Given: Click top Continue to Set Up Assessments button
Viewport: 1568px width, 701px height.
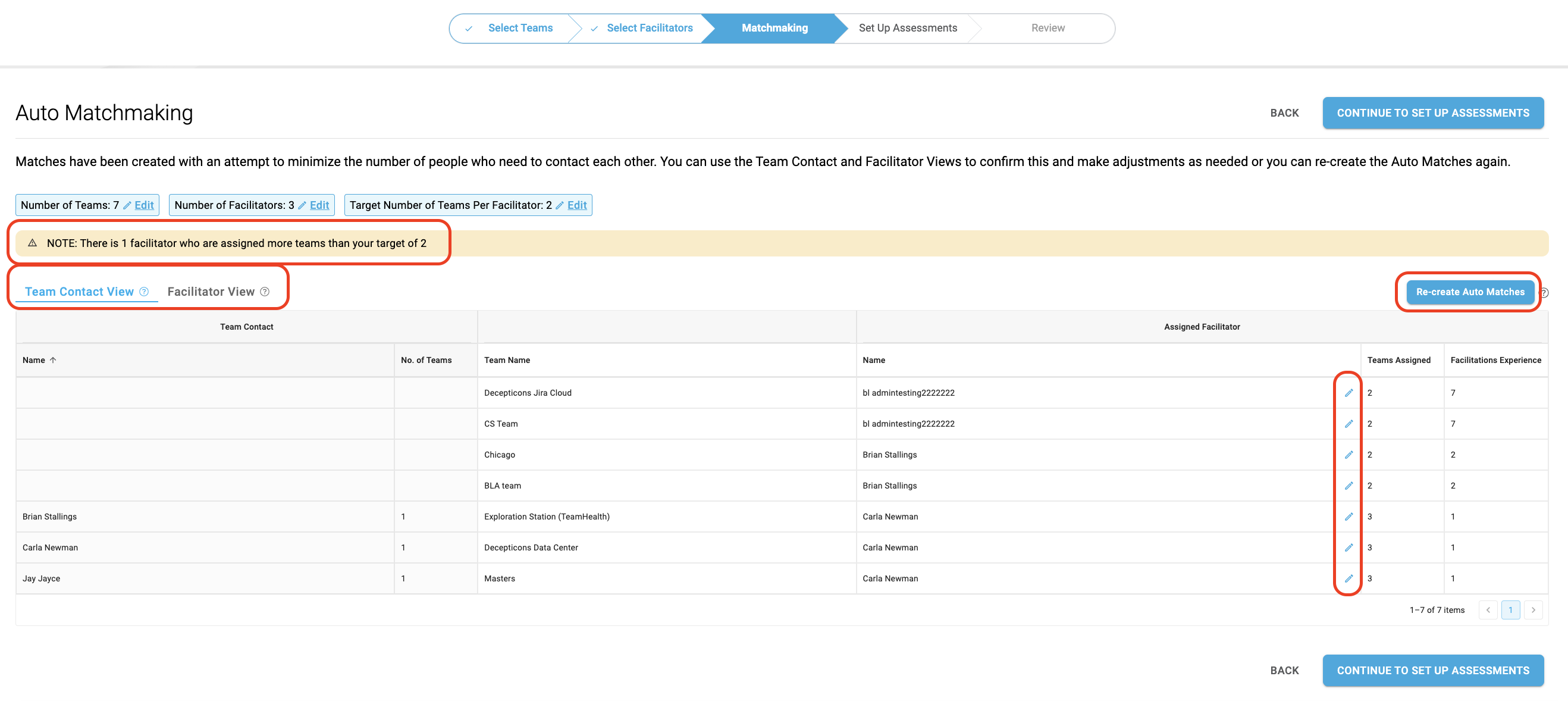Looking at the screenshot, I should [1433, 113].
